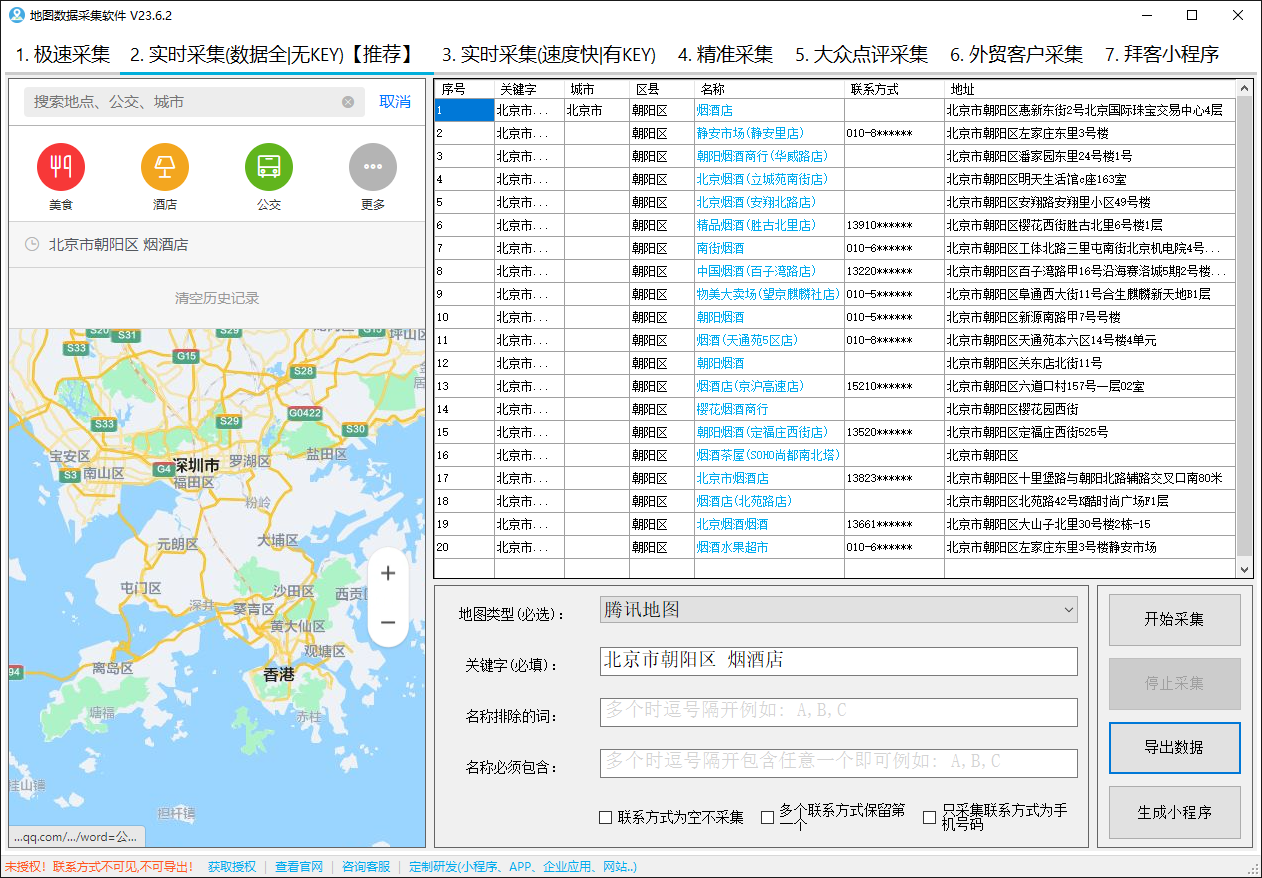1262x878 pixels.
Task: Open the 5.大众点评采集 tab
Action: [861, 56]
